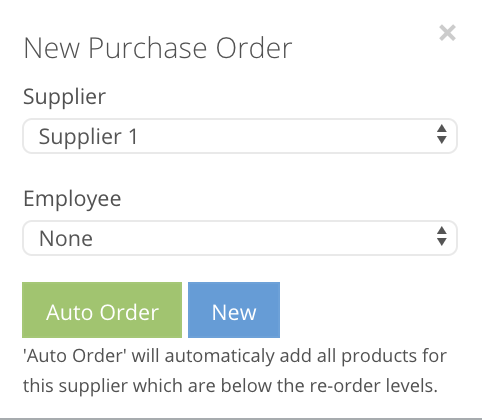This screenshot has height=420, width=482.
Task: Select the 'Supplier 1' value text
Action: (88, 137)
